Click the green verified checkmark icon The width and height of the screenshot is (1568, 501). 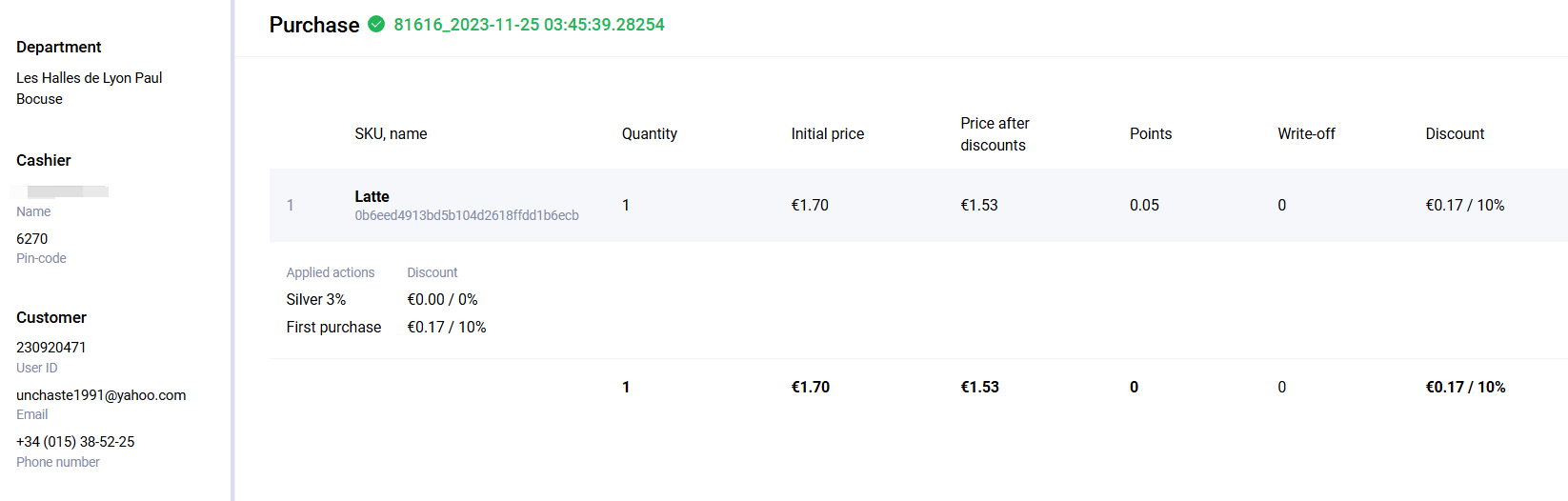[x=376, y=24]
